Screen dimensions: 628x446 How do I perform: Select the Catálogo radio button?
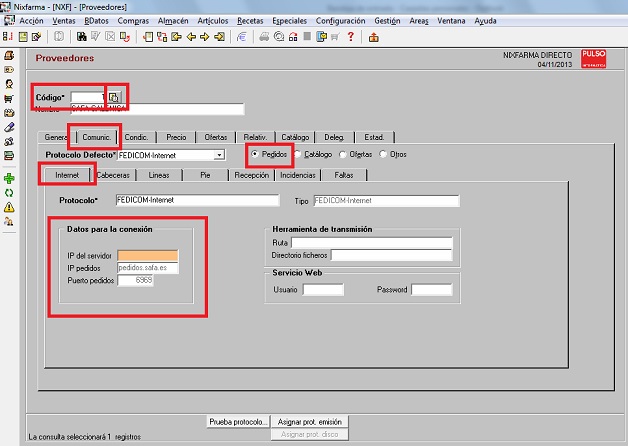[x=298, y=154]
